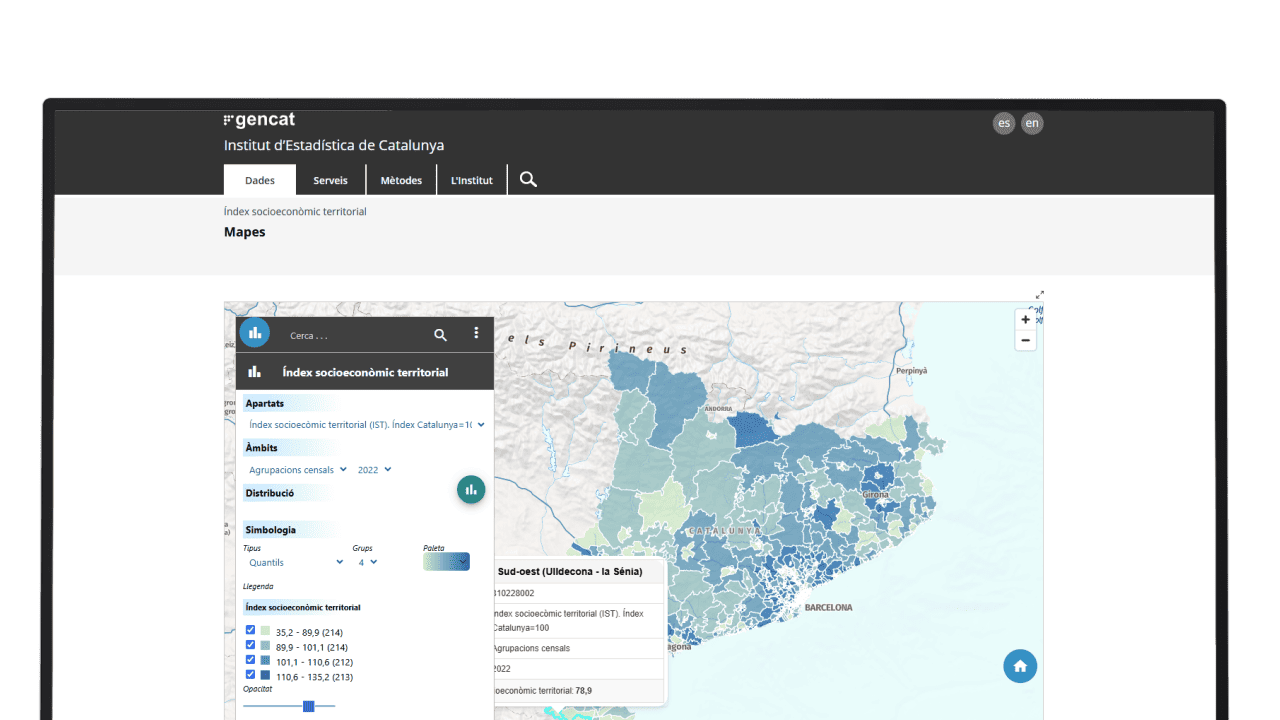Open the Grups dropdown showing 4
The height and width of the screenshot is (720, 1280).
[366, 561]
